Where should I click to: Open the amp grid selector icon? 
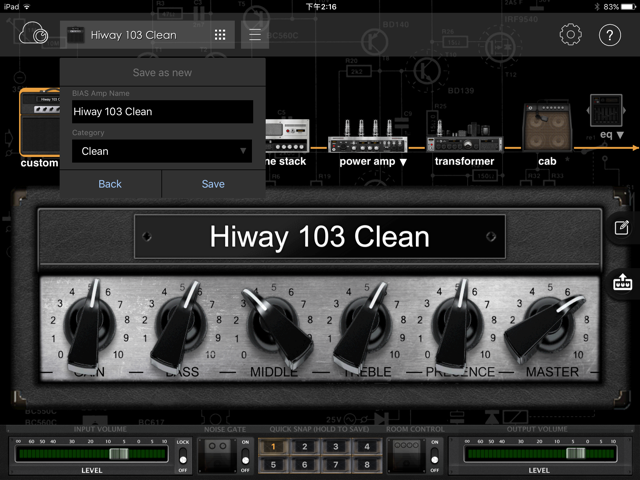220,35
